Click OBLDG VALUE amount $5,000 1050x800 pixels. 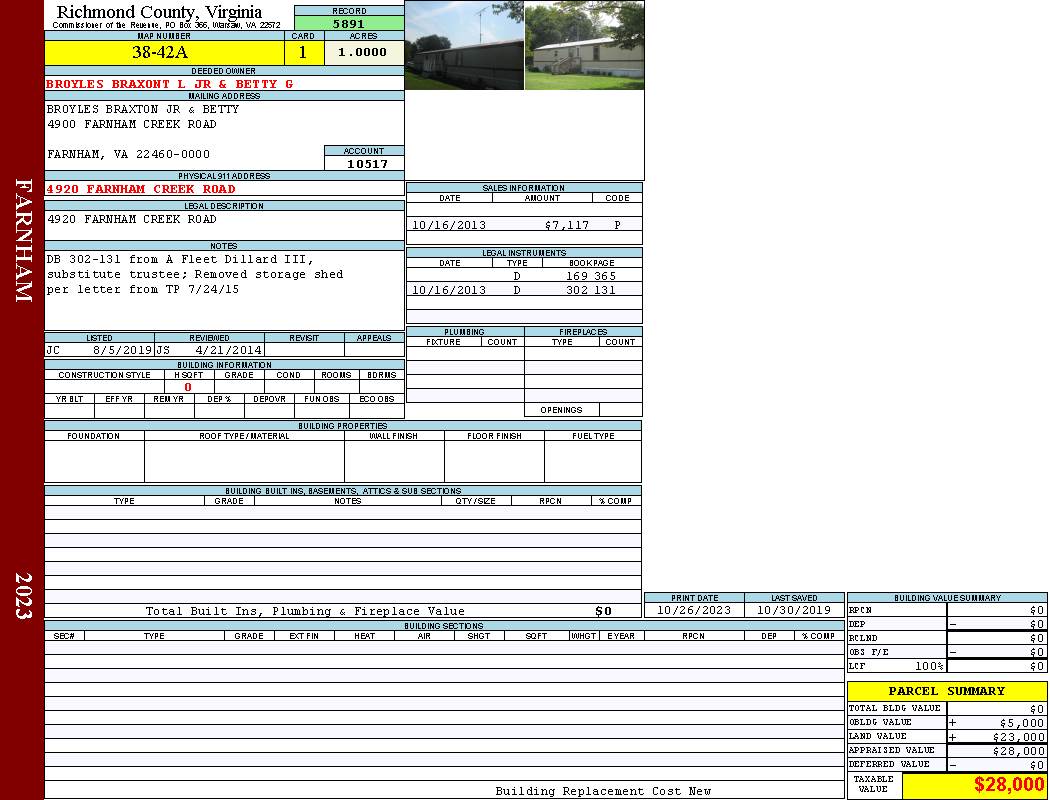coord(1022,723)
